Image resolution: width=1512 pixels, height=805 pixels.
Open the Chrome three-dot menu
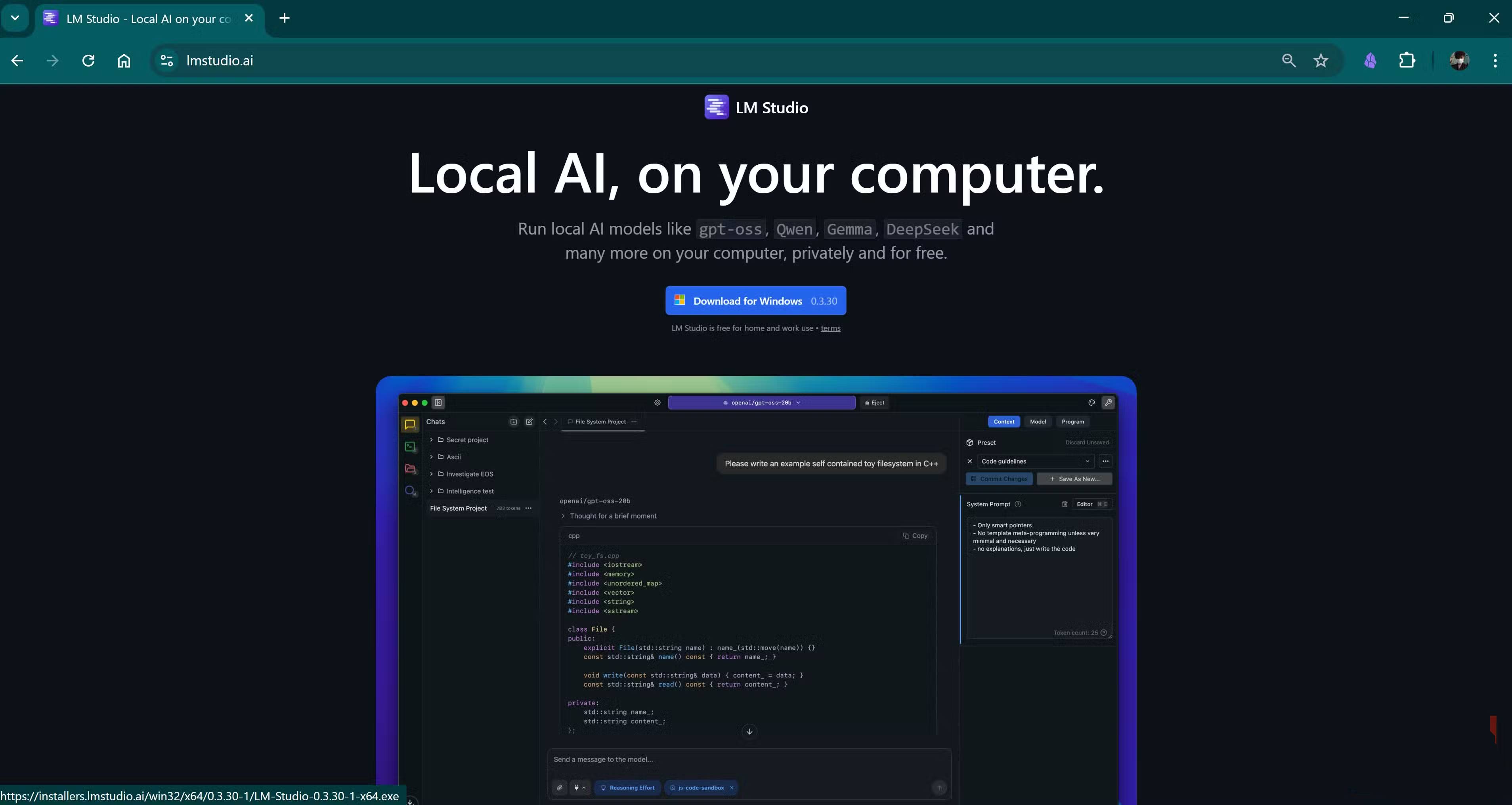click(1495, 61)
